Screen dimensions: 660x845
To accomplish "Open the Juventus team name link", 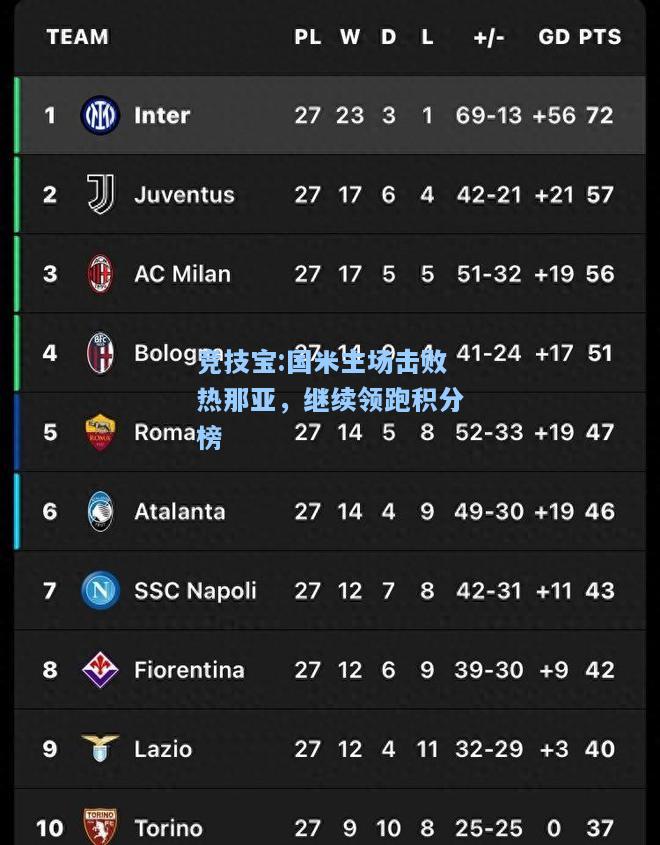I will [x=184, y=195].
